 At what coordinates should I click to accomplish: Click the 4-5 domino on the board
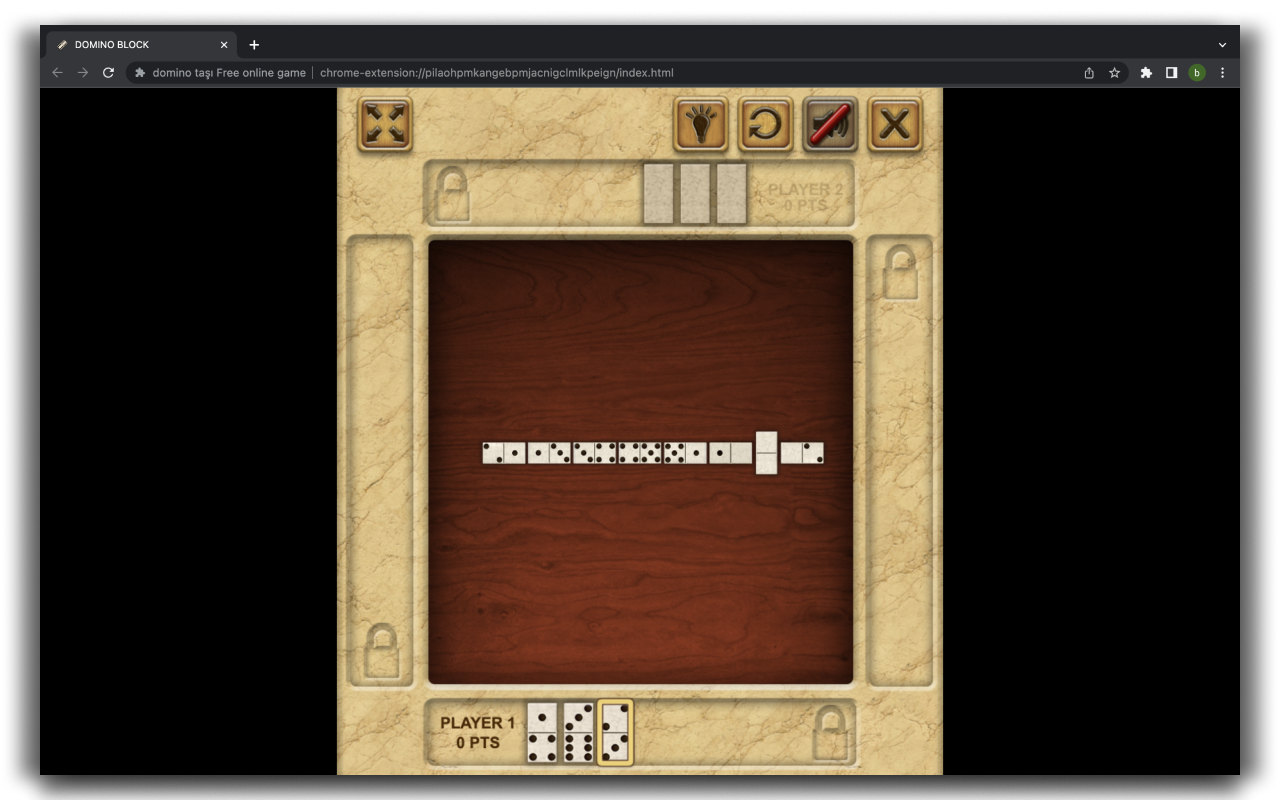coord(640,453)
